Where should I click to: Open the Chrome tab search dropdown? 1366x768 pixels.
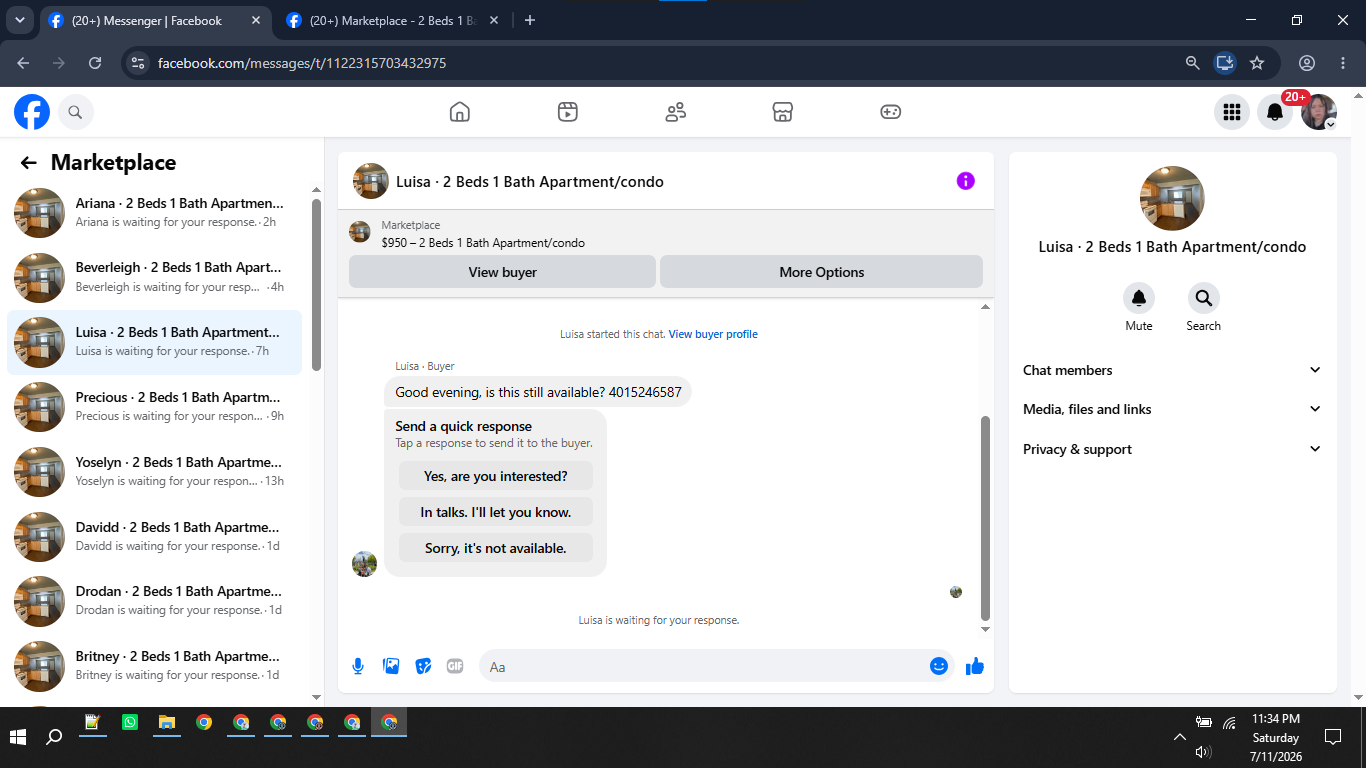point(19,20)
